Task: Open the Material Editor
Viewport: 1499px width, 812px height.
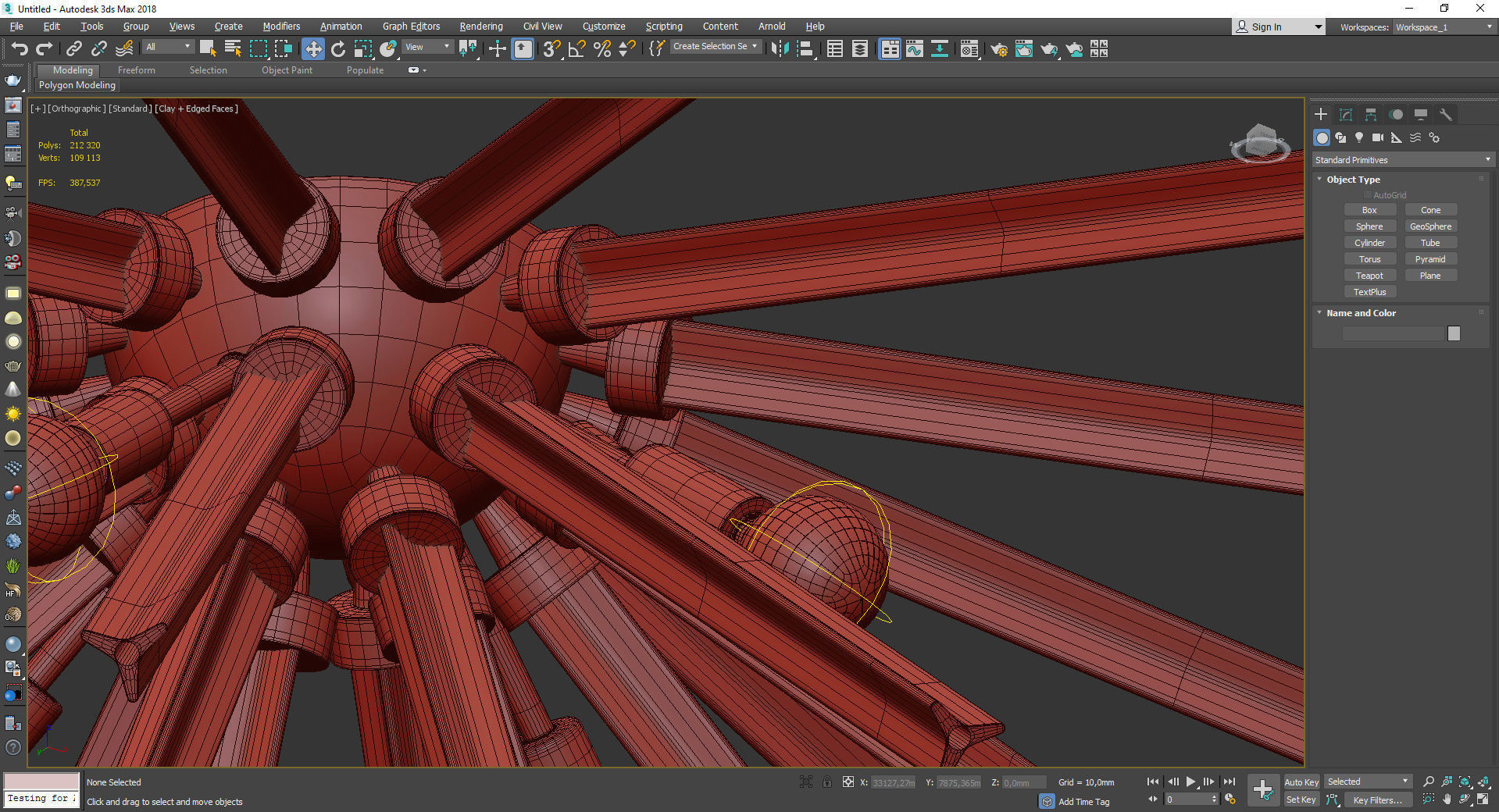Action: [969, 49]
